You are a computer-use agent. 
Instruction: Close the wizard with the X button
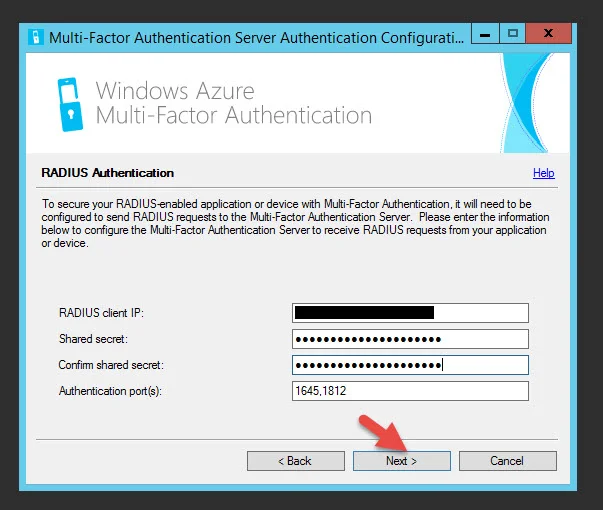(x=548, y=34)
